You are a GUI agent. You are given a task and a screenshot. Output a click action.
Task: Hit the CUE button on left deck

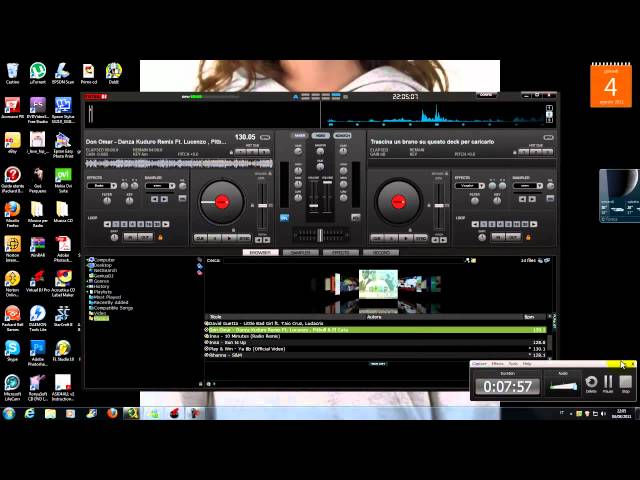200,238
